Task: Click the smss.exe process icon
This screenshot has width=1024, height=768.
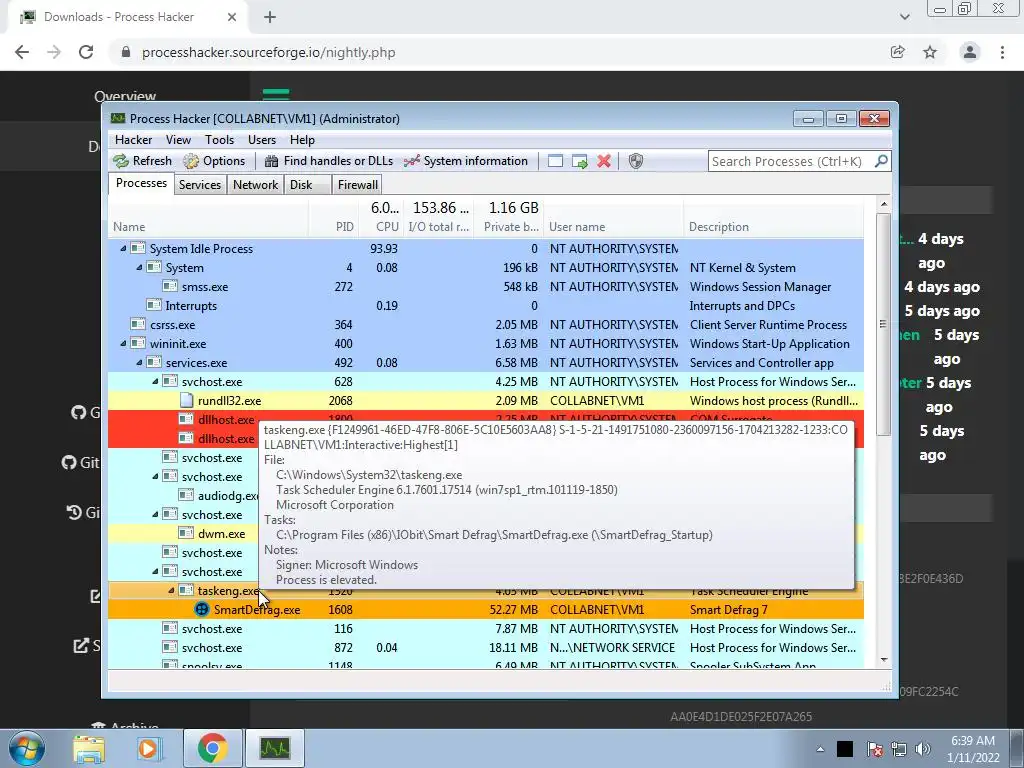Action: click(170, 286)
